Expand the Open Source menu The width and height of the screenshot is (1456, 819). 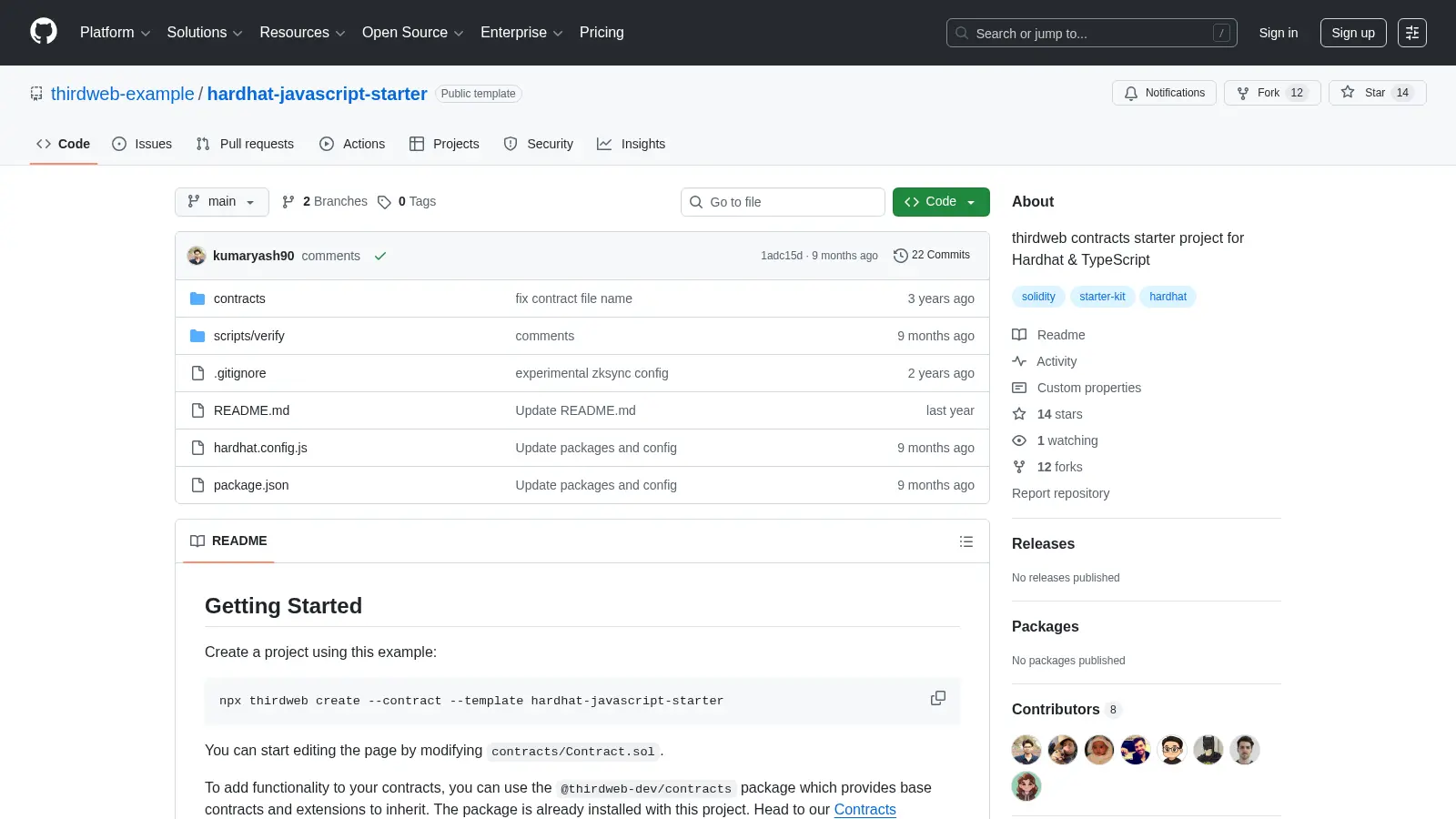[413, 33]
